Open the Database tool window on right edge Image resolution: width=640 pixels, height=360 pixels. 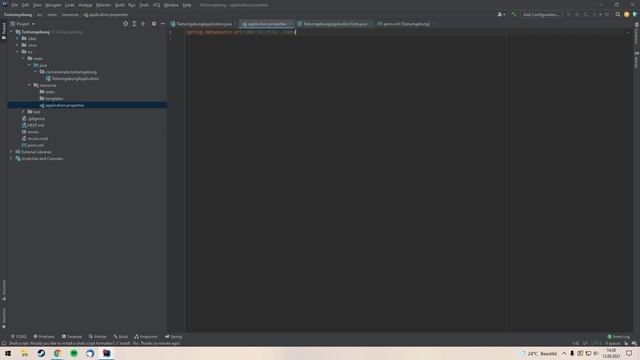[x=636, y=33]
